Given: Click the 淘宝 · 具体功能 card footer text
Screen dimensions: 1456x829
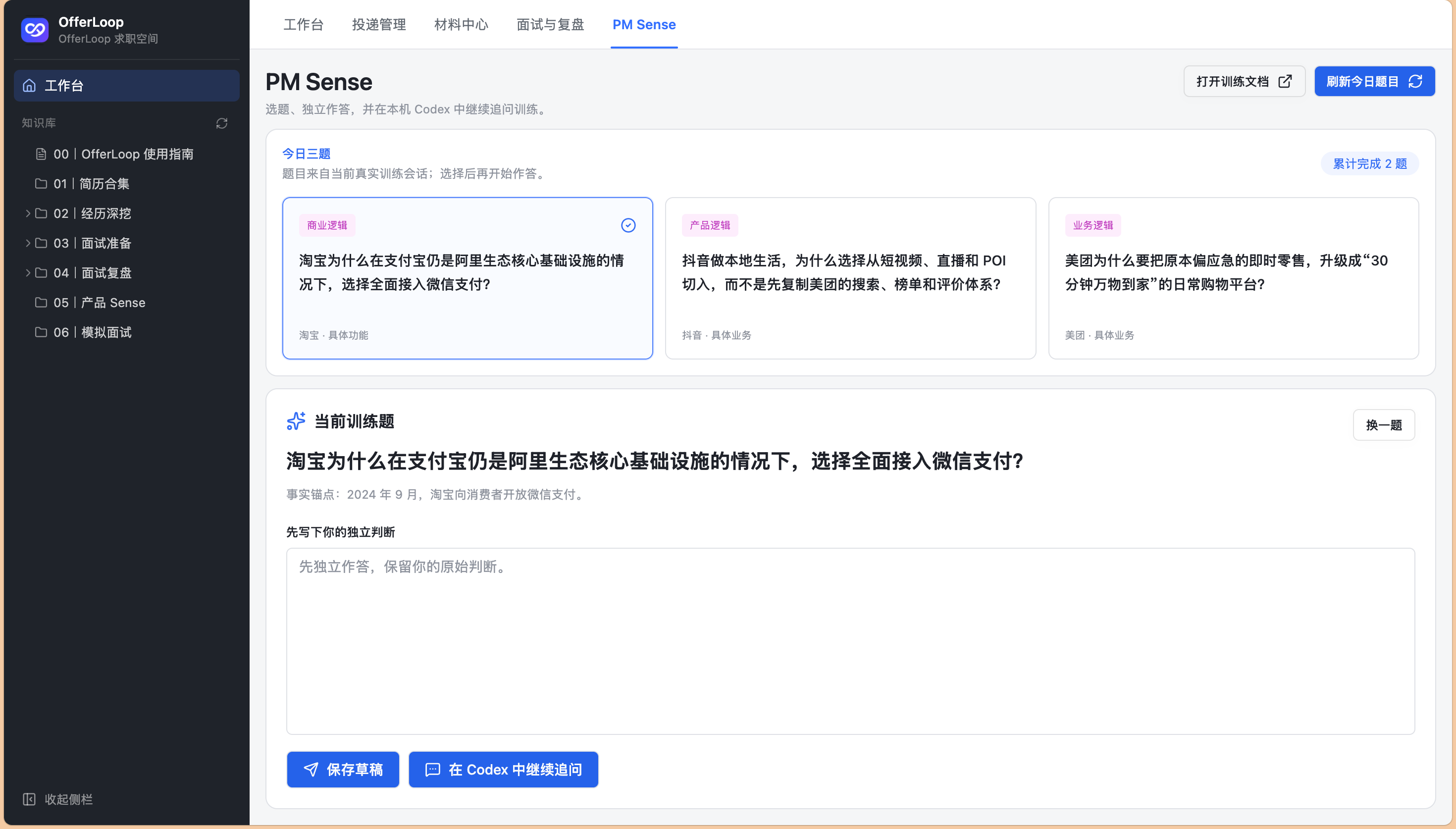Looking at the screenshot, I should point(334,335).
